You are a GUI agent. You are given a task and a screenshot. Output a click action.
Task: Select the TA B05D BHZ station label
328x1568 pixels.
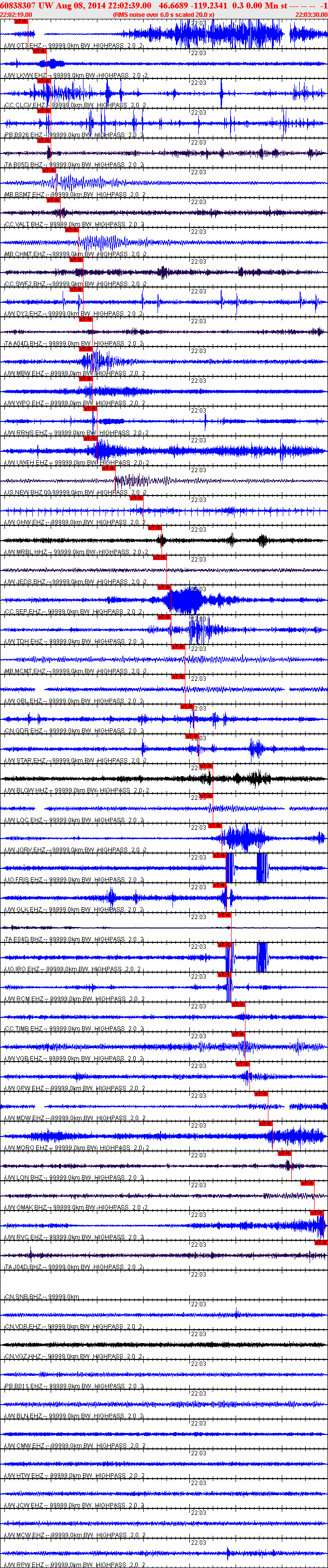tap(74, 165)
